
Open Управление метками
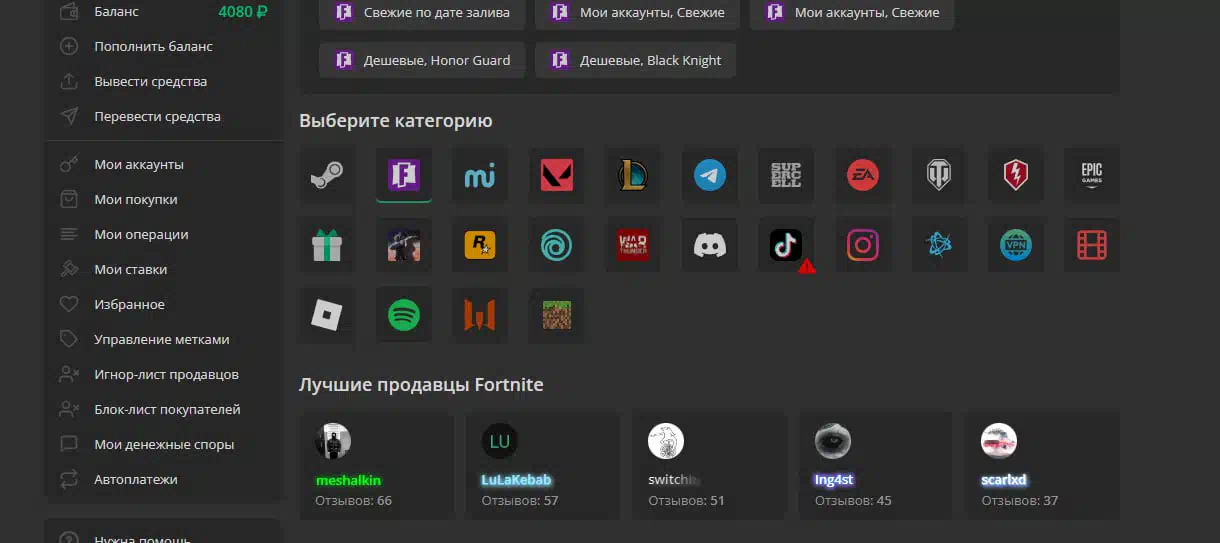(164, 339)
